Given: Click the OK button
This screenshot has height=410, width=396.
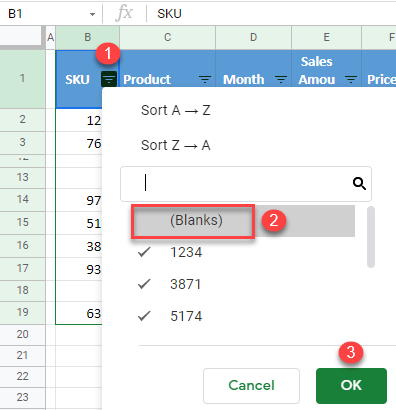Looking at the screenshot, I should pos(351,386).
